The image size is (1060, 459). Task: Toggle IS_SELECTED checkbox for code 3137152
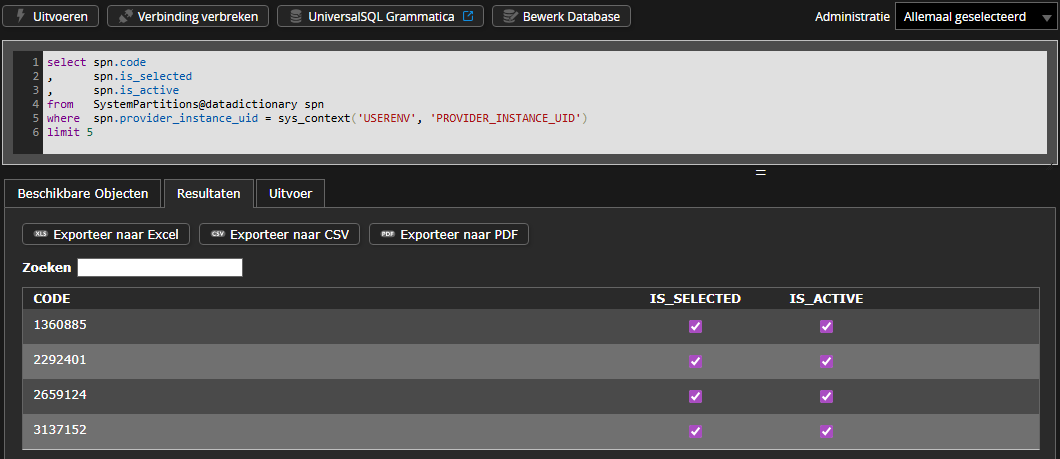696,431
